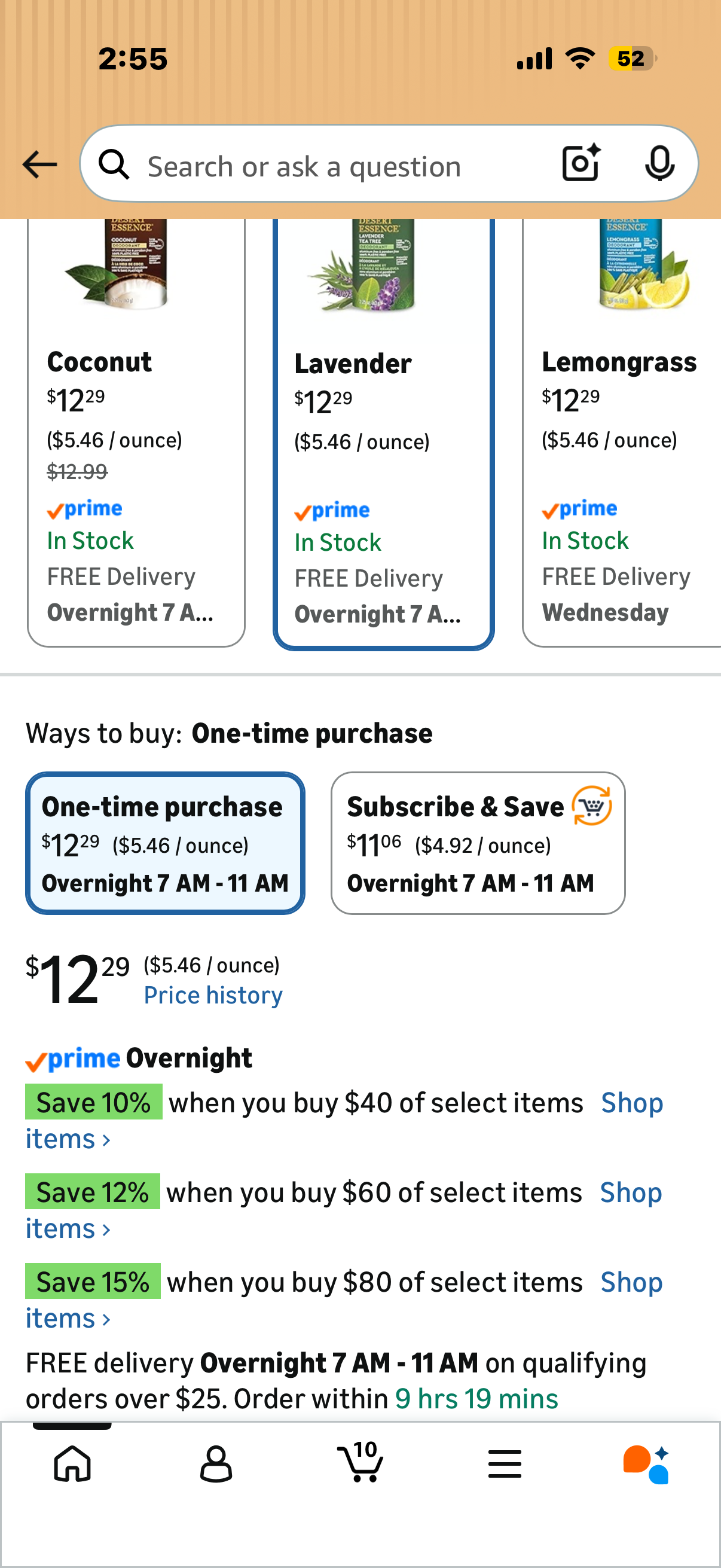Select the Lavender scent card
Screen dimensions: 721x1568
click(383, 435)
